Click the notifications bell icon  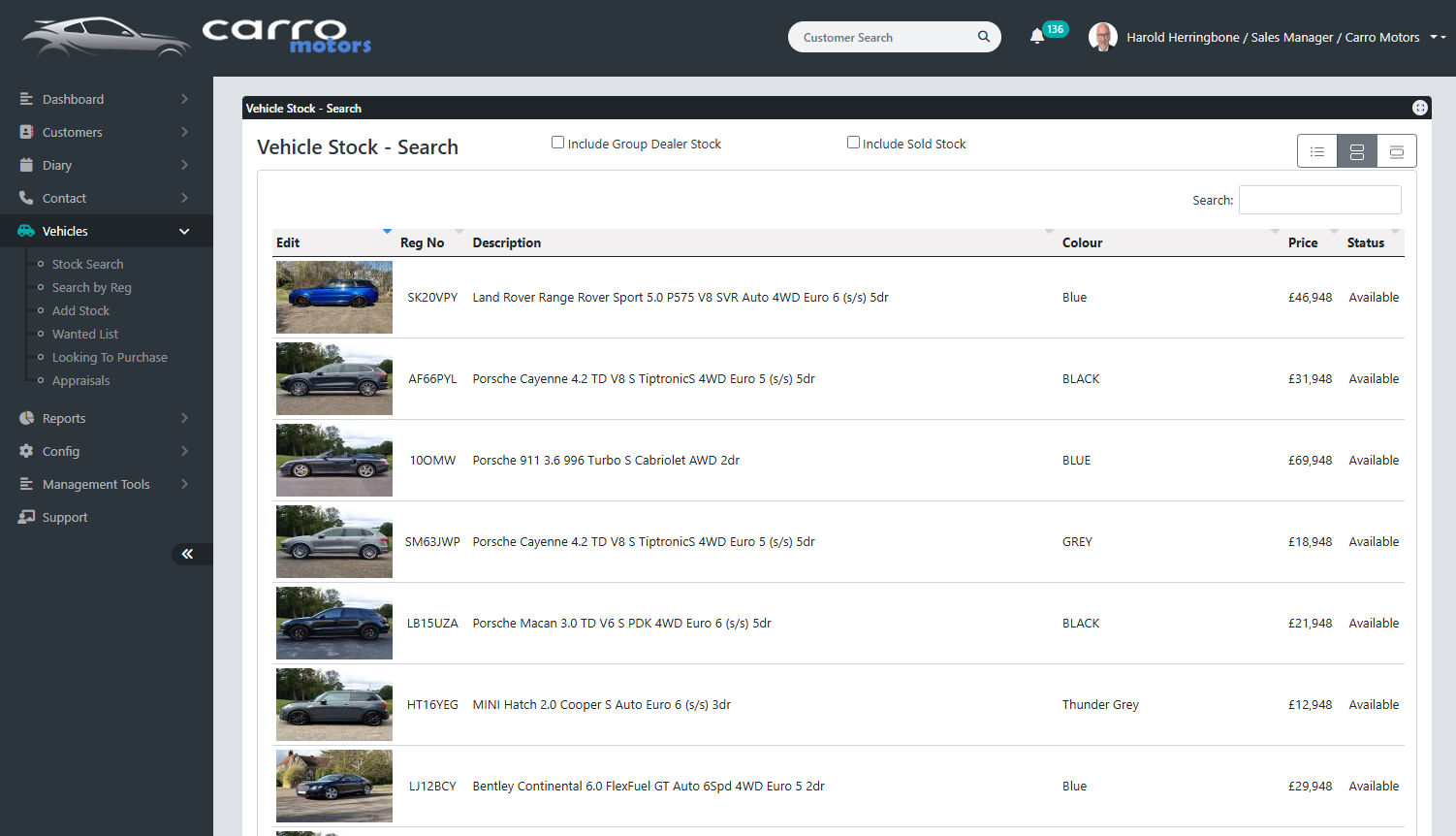[x=1036, y=37]
